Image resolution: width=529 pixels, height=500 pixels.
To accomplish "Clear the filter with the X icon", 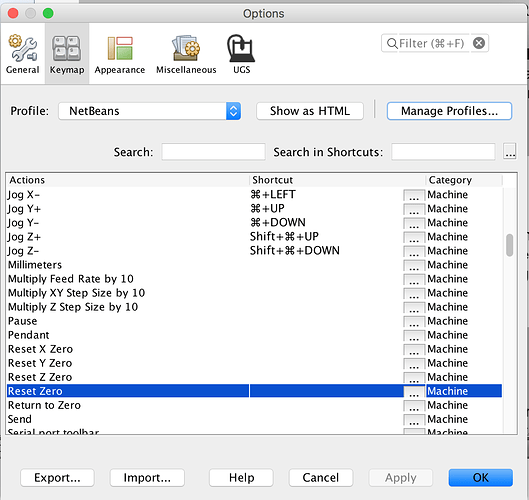I will click(x=479, y=43).
